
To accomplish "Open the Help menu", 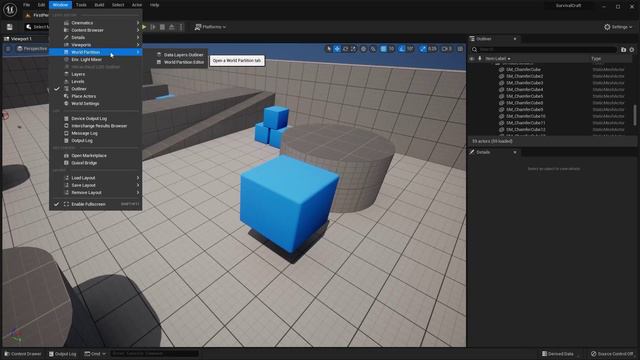I will pyautogui.click(x=154, y=5).
